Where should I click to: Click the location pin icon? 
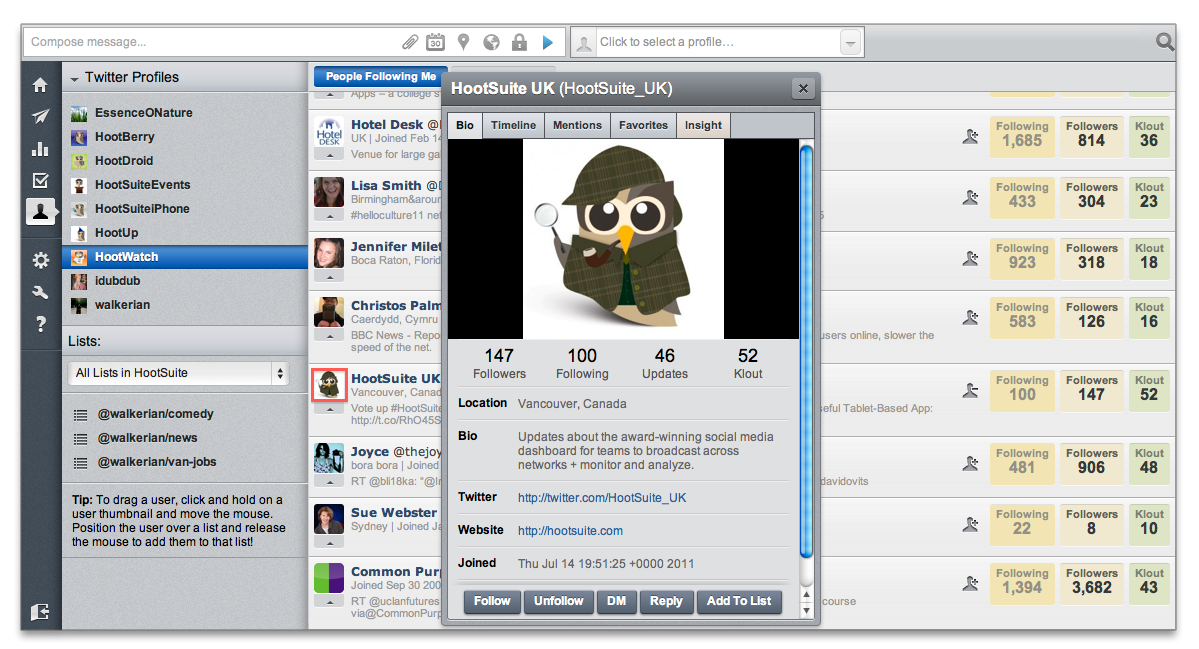coord(463,42)
